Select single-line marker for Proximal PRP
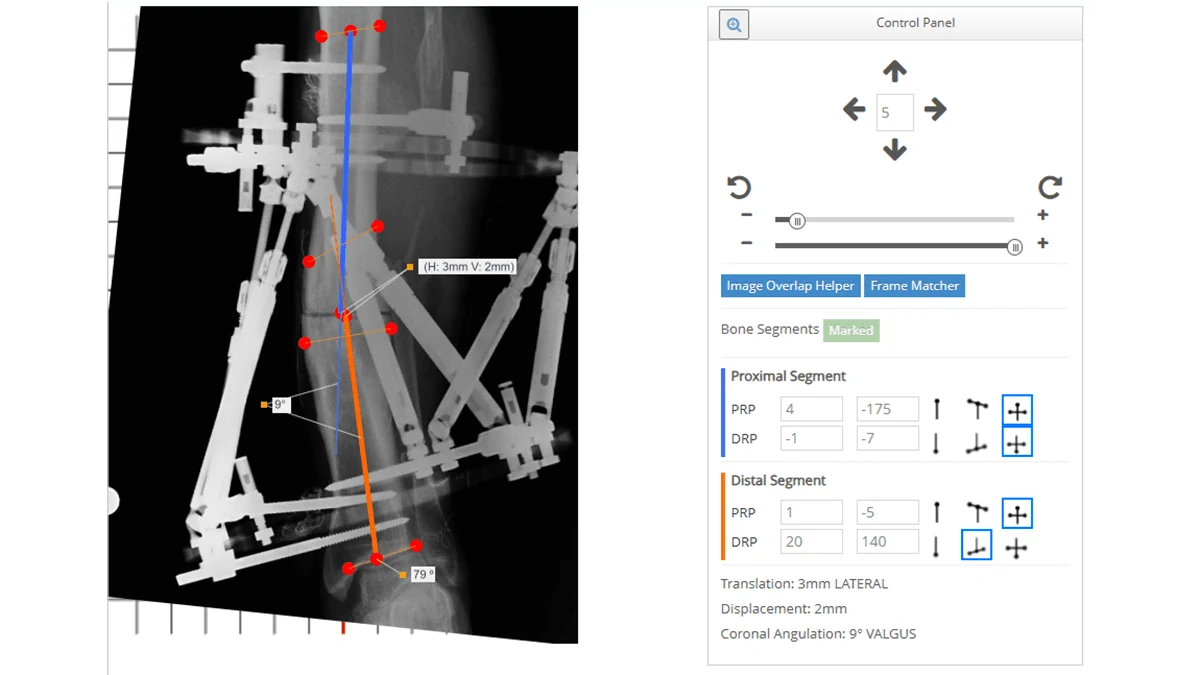1200x675 pixels. pos(936,409)
